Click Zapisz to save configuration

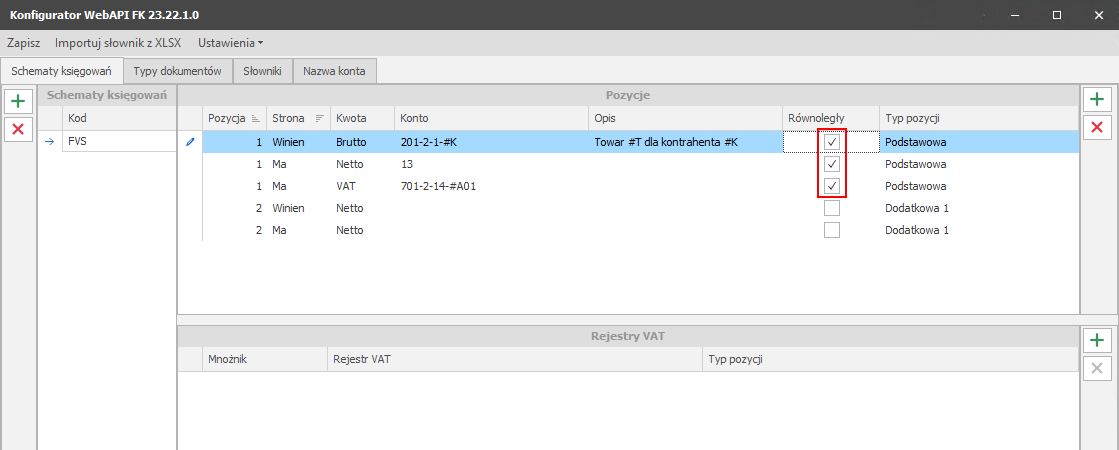click(23, 43)
